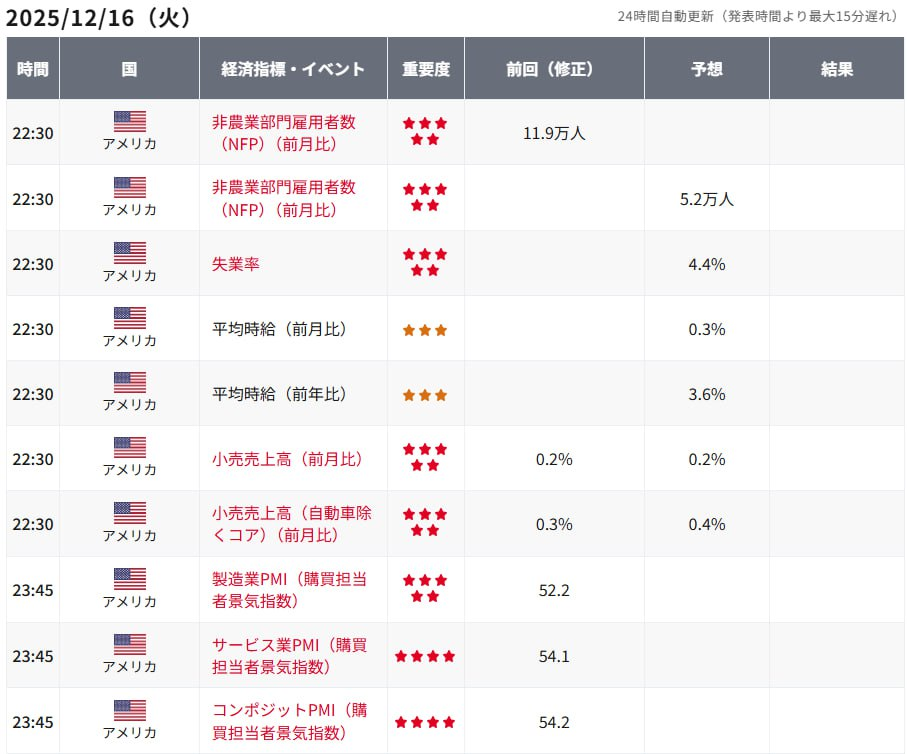Click the US flag in the 失業率 row

coord(129,252)
